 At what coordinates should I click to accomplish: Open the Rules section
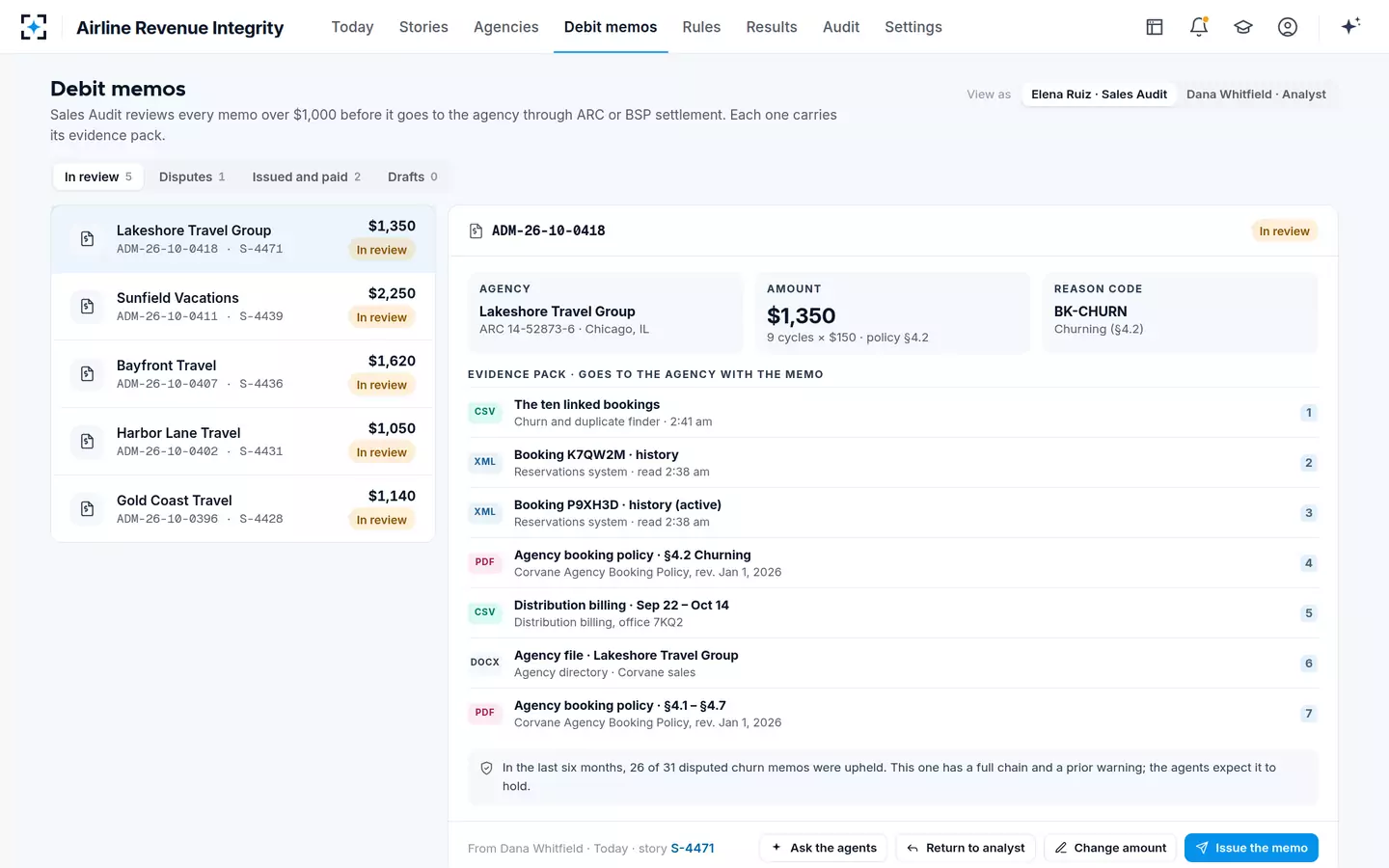[701, 27]
